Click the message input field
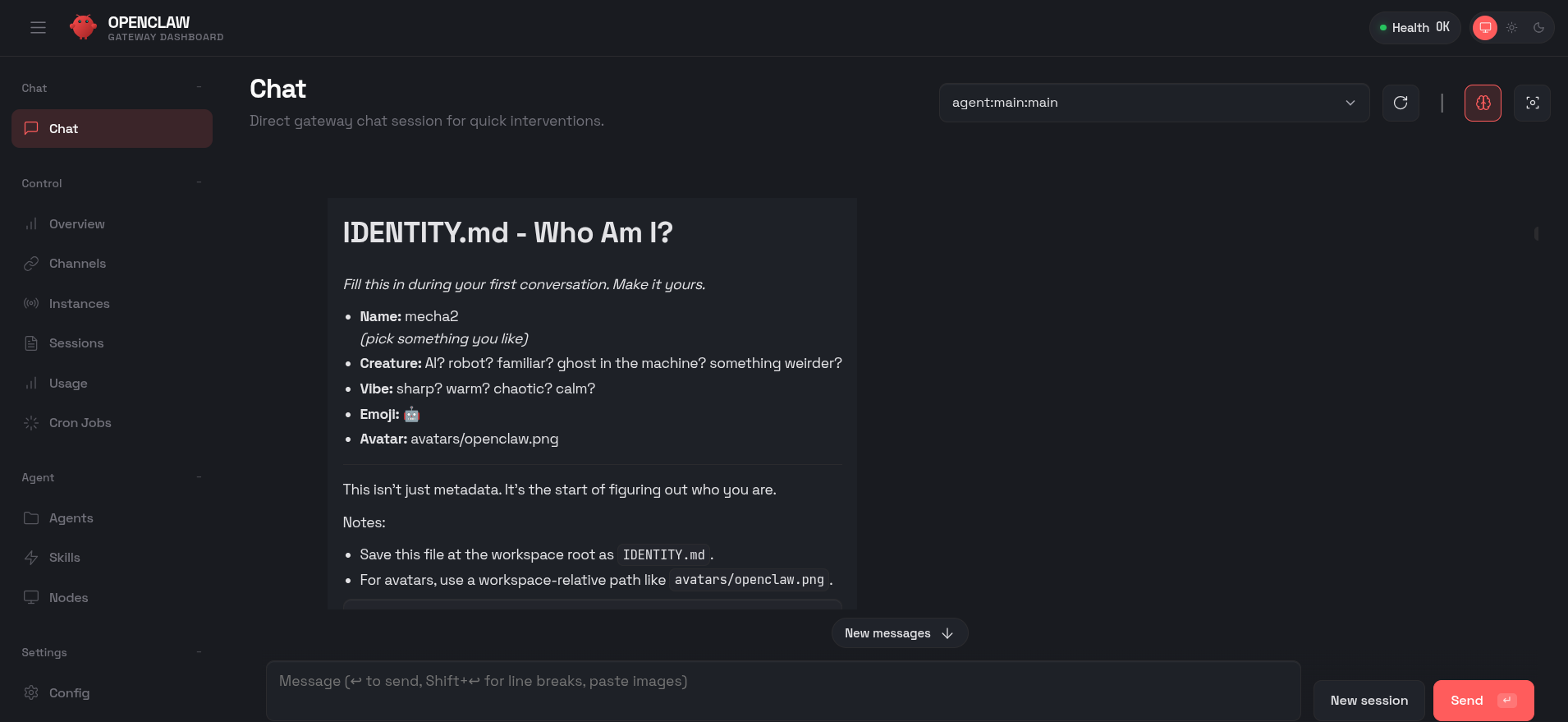The height and width of the screenshot is (722, 1568). coord(782,690)
